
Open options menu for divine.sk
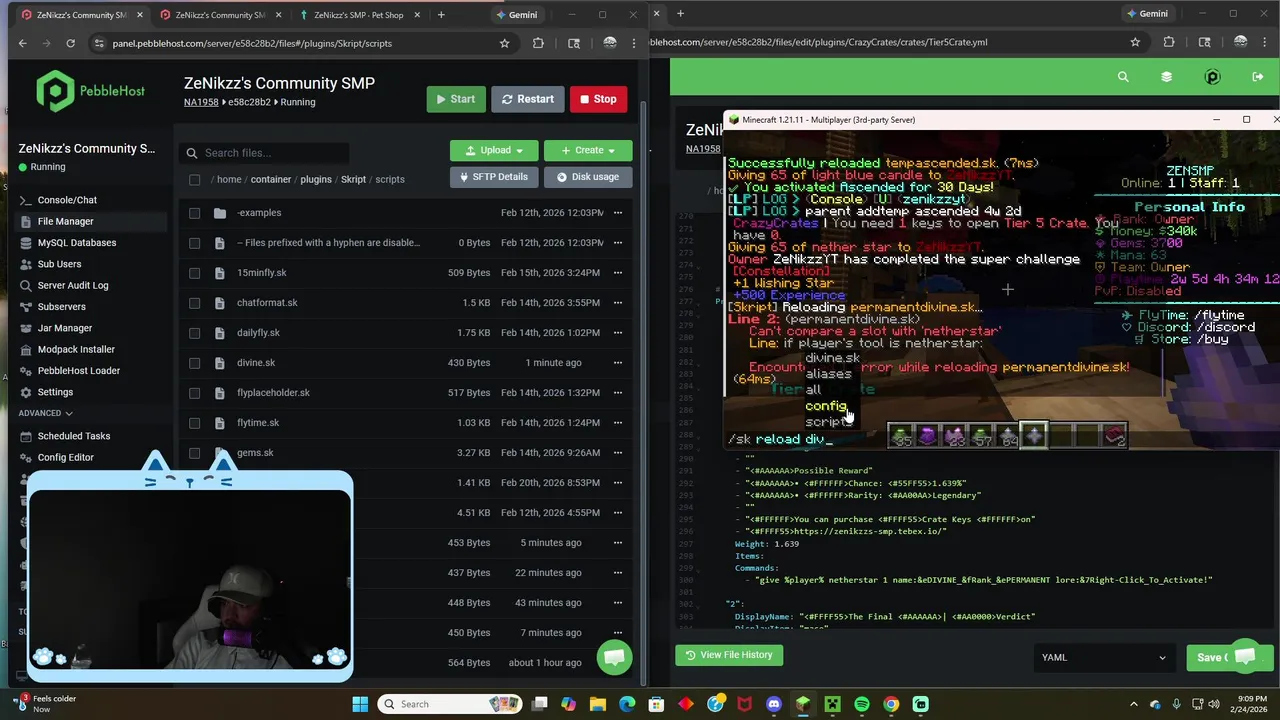point(618,363)
